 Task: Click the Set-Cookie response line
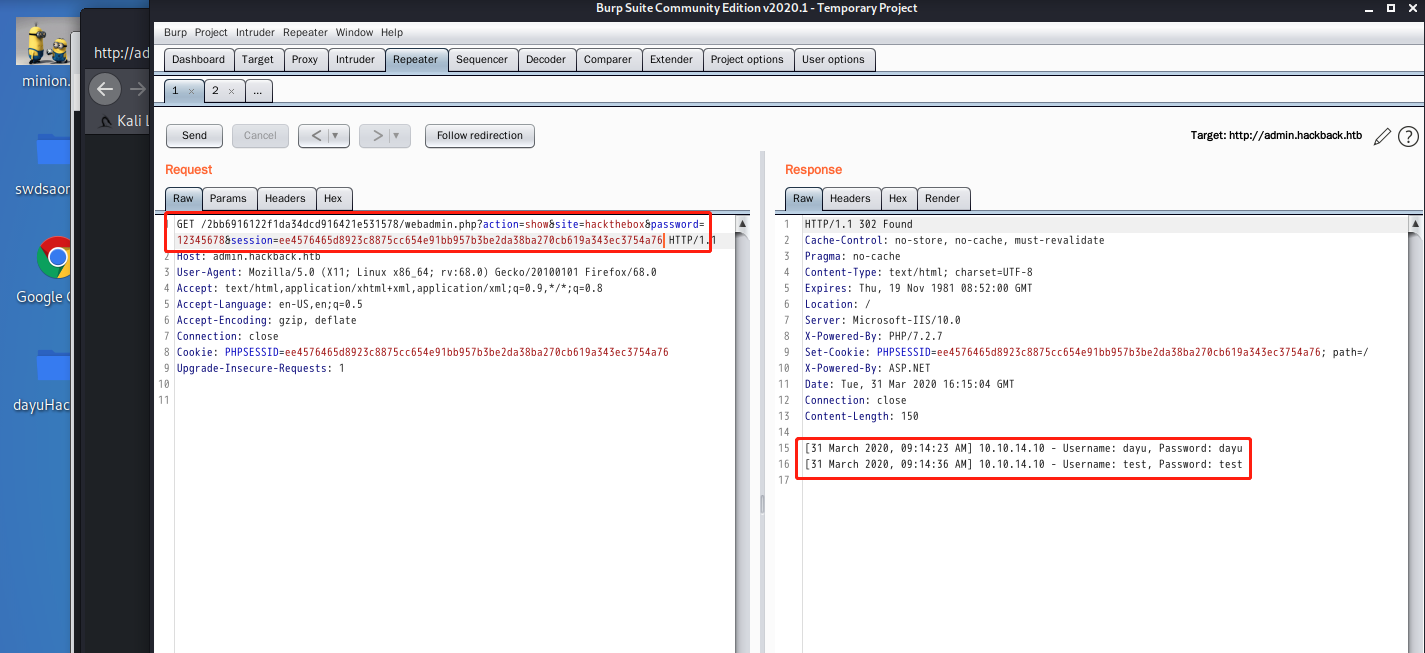point(1086,352)
